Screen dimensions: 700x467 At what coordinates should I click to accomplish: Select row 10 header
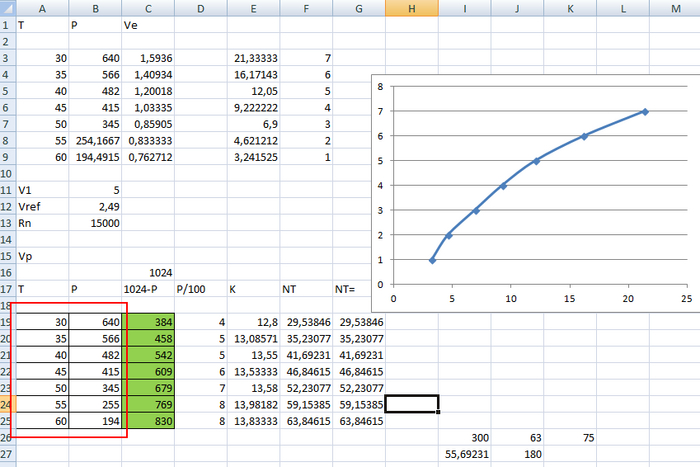[8, 174]
